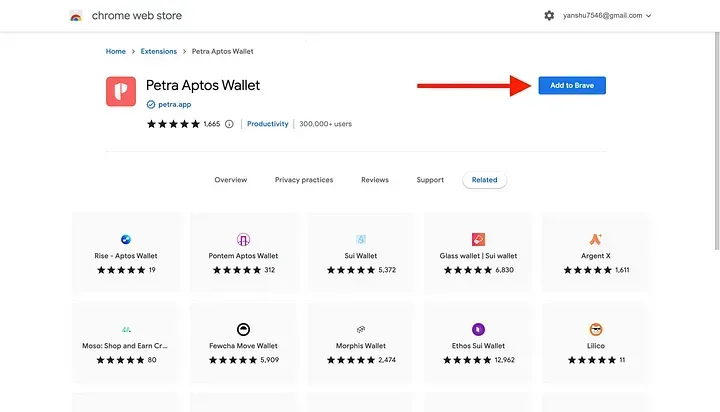Click the rating info icon next to 1,665

tap(229, 124)
